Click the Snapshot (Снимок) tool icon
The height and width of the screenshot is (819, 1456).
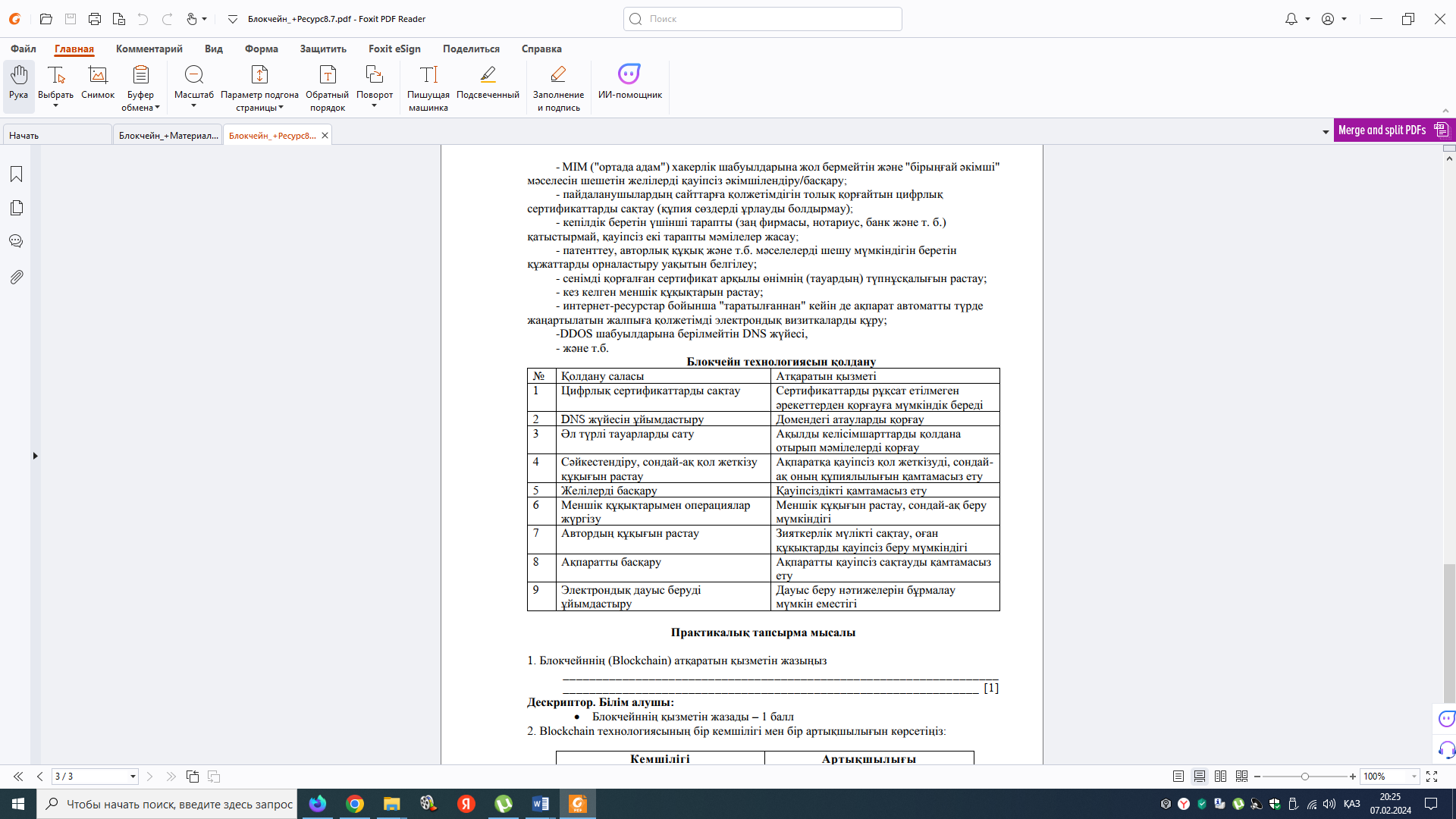tap(98, 75)
